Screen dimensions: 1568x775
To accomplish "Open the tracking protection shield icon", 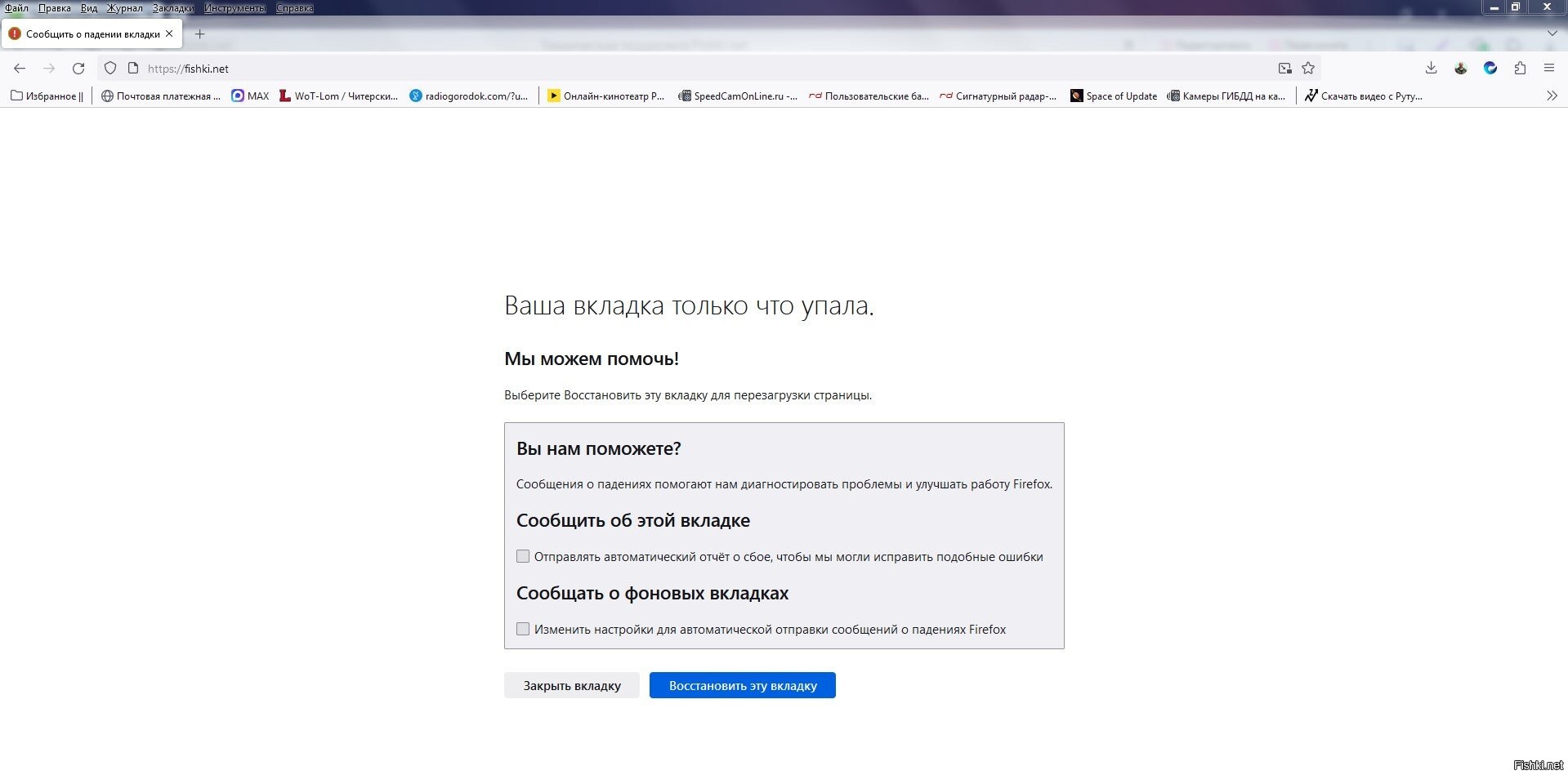I will coord(110,69).
